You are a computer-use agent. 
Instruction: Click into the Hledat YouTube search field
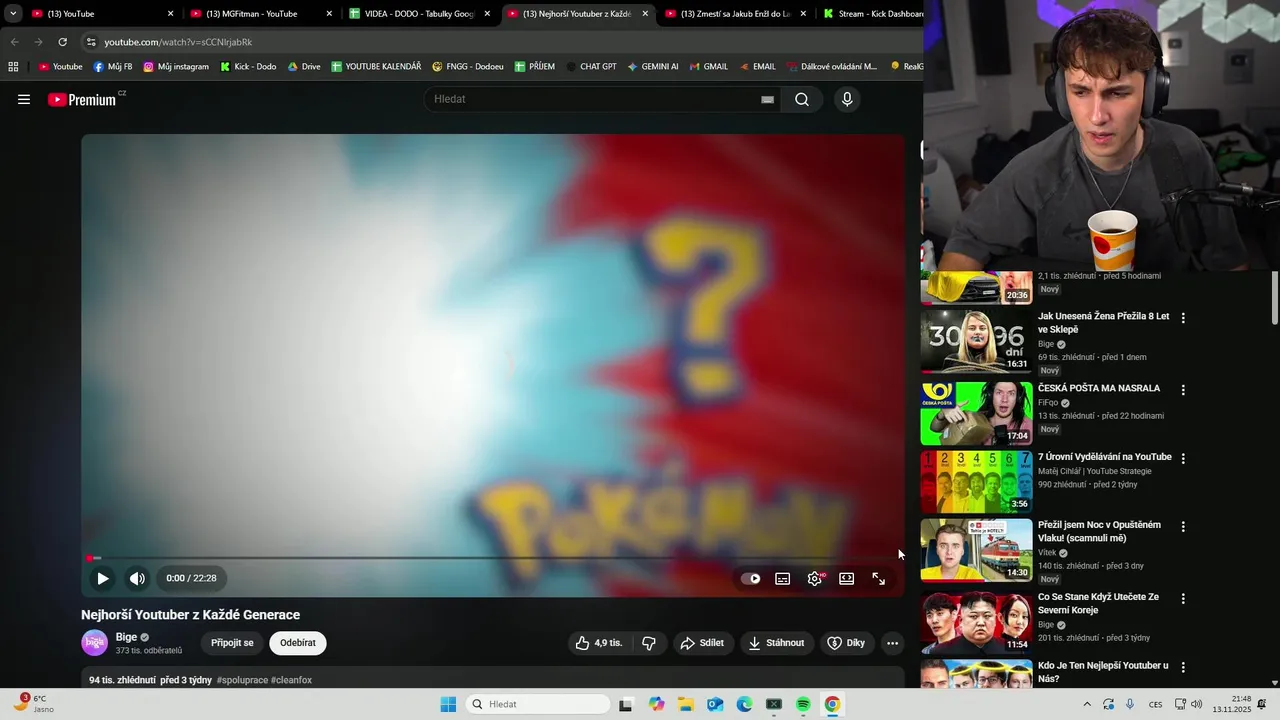pos(590,99)
